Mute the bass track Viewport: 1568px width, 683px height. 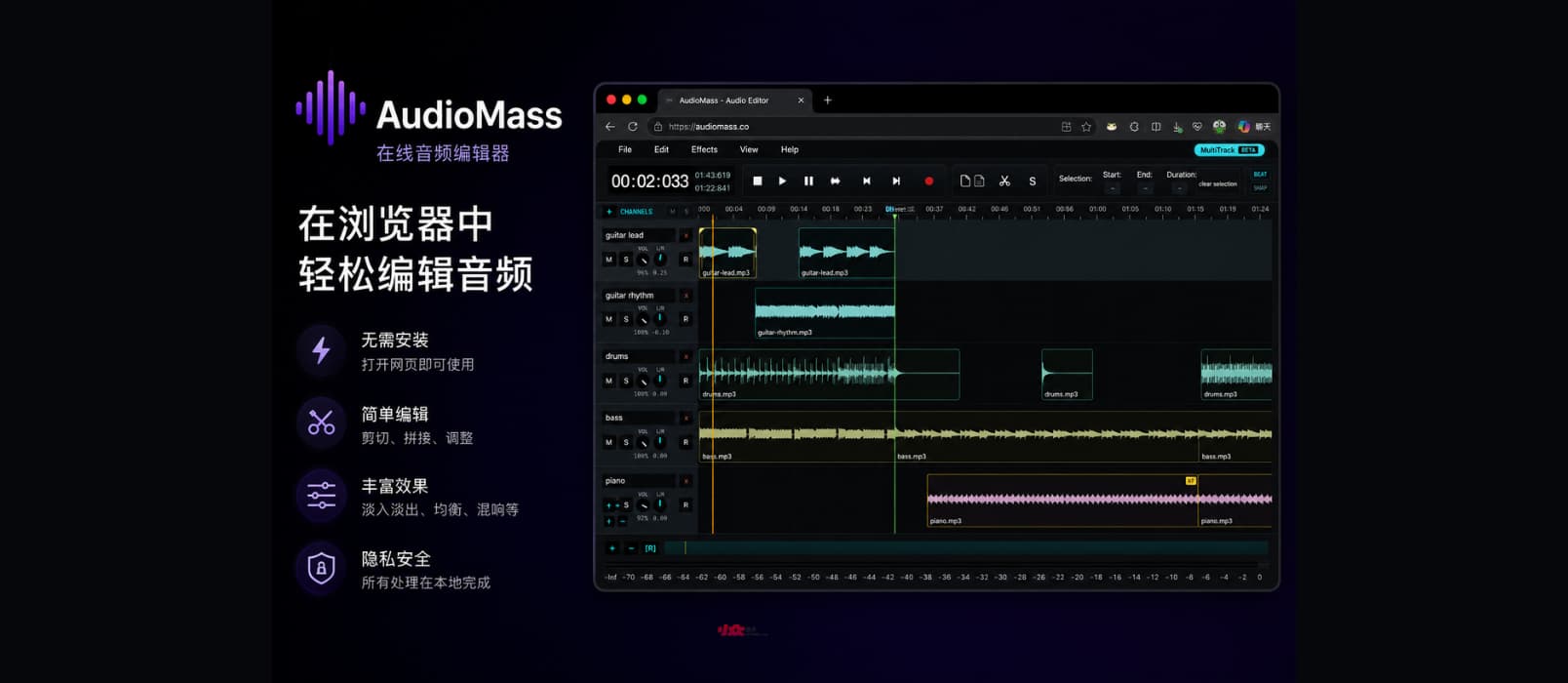tap(609, 442)
